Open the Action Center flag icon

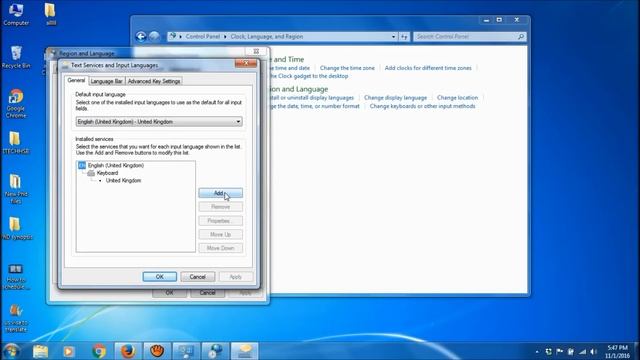pos(560,351)
